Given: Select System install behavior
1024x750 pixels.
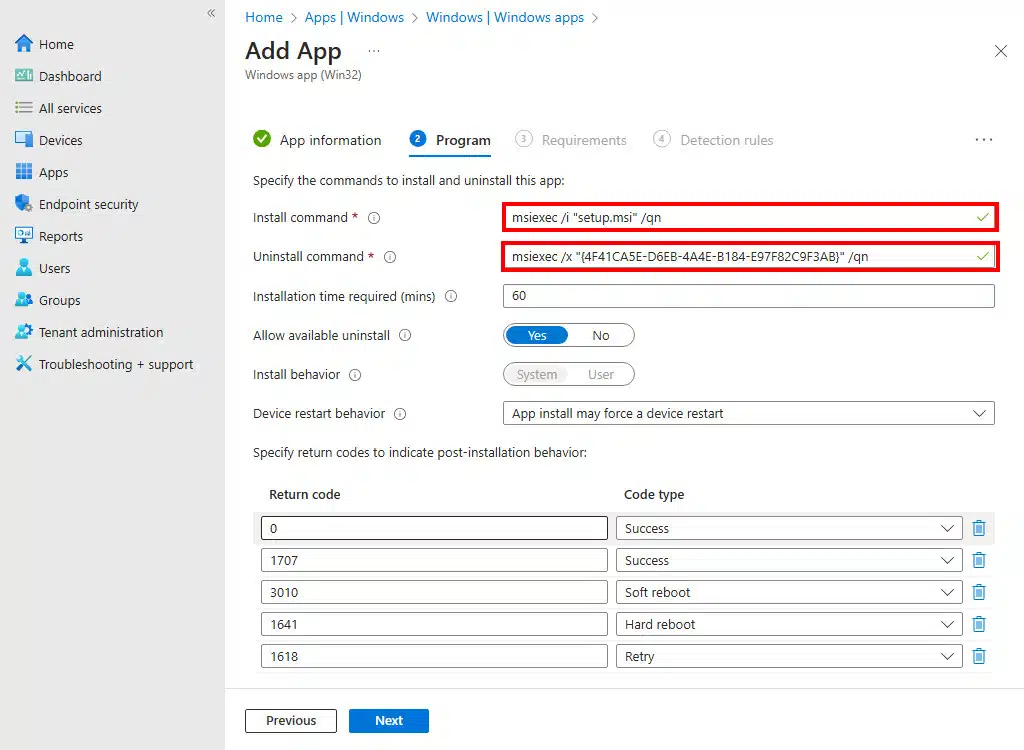Looking at the screenshot, I should 537,374.
